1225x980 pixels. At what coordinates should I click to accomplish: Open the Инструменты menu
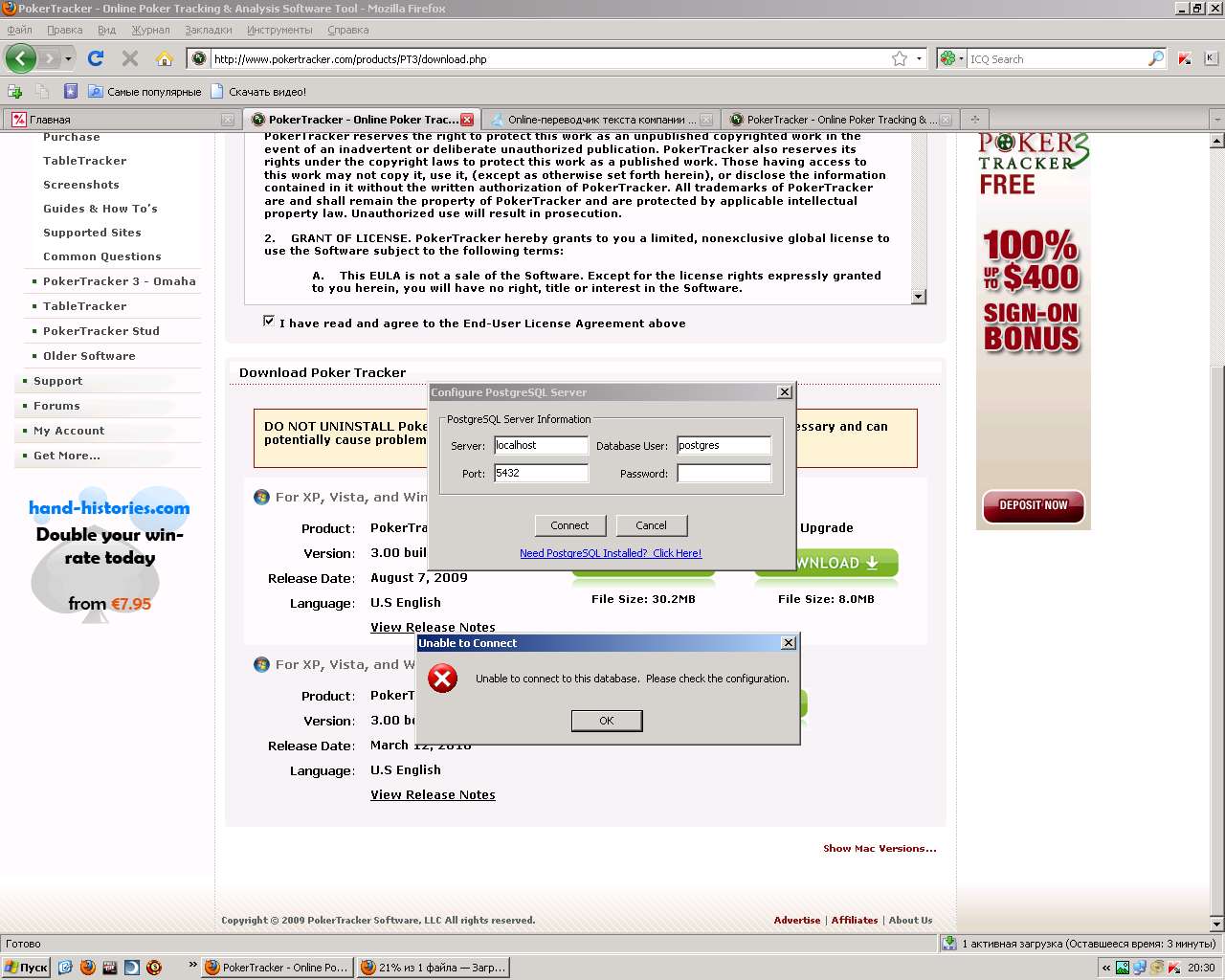coord(279,30)
